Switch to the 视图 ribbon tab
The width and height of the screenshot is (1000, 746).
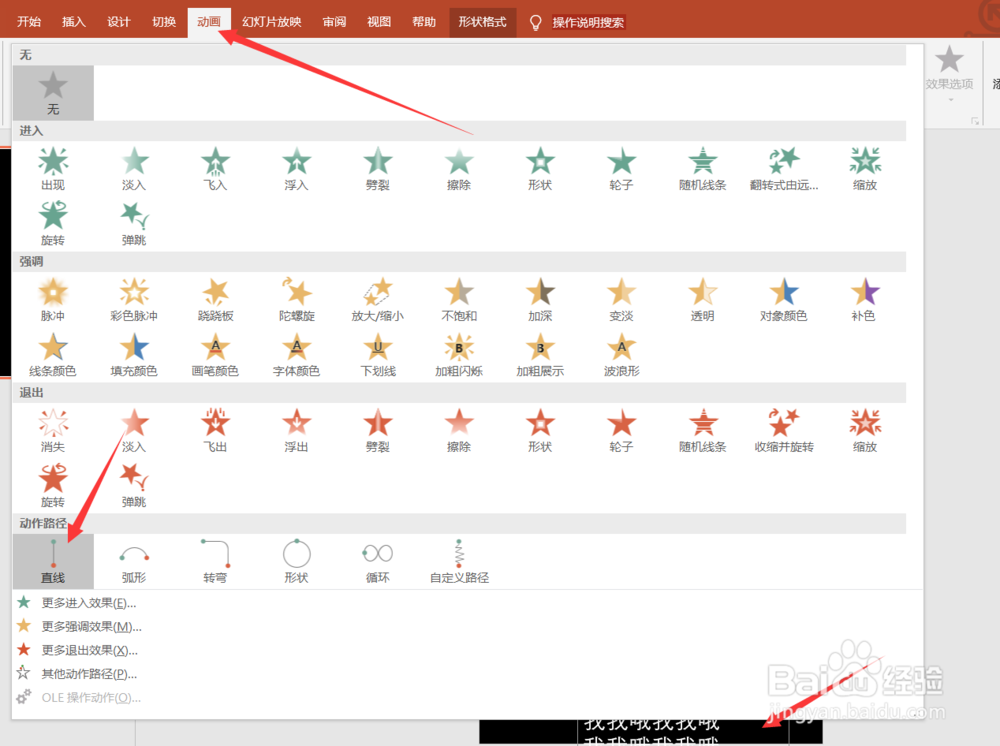379,22
